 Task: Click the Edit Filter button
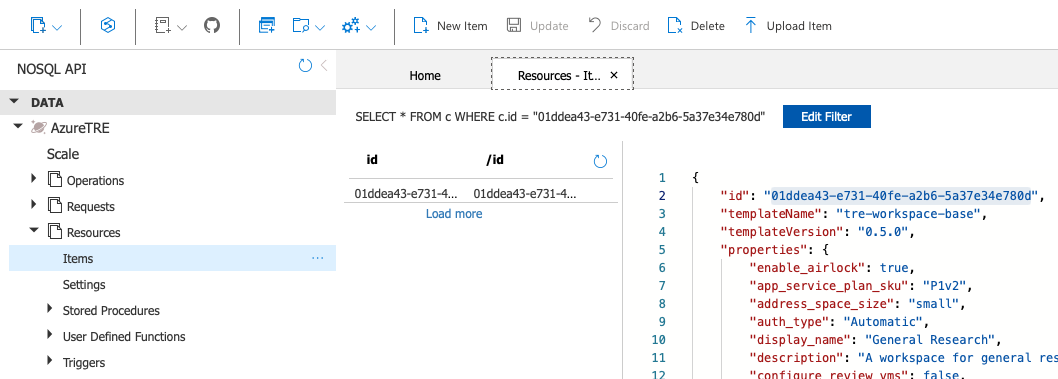click(827, 116)
